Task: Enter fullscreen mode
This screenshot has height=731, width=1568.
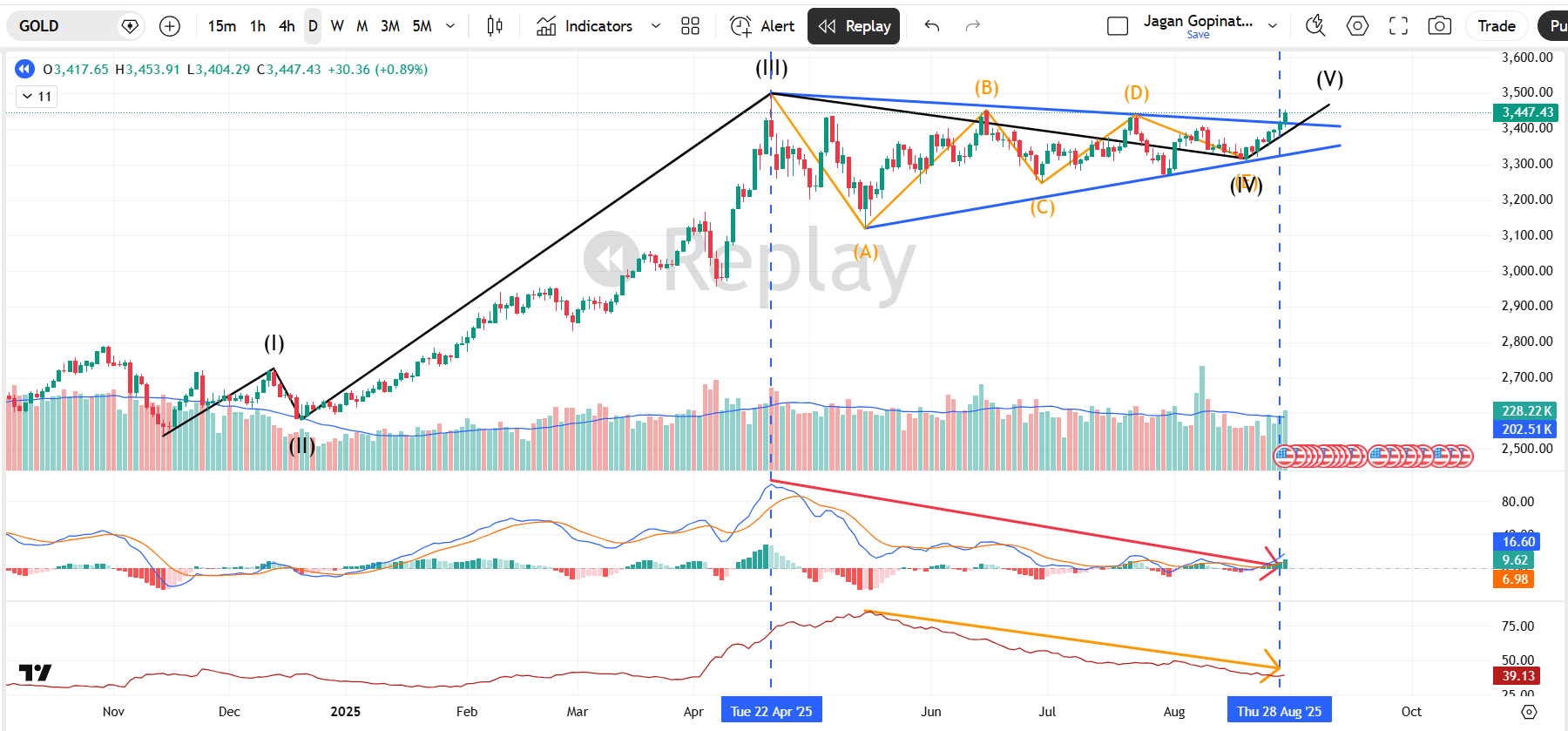Action: pyautogui.click(x=1398, y=26)
